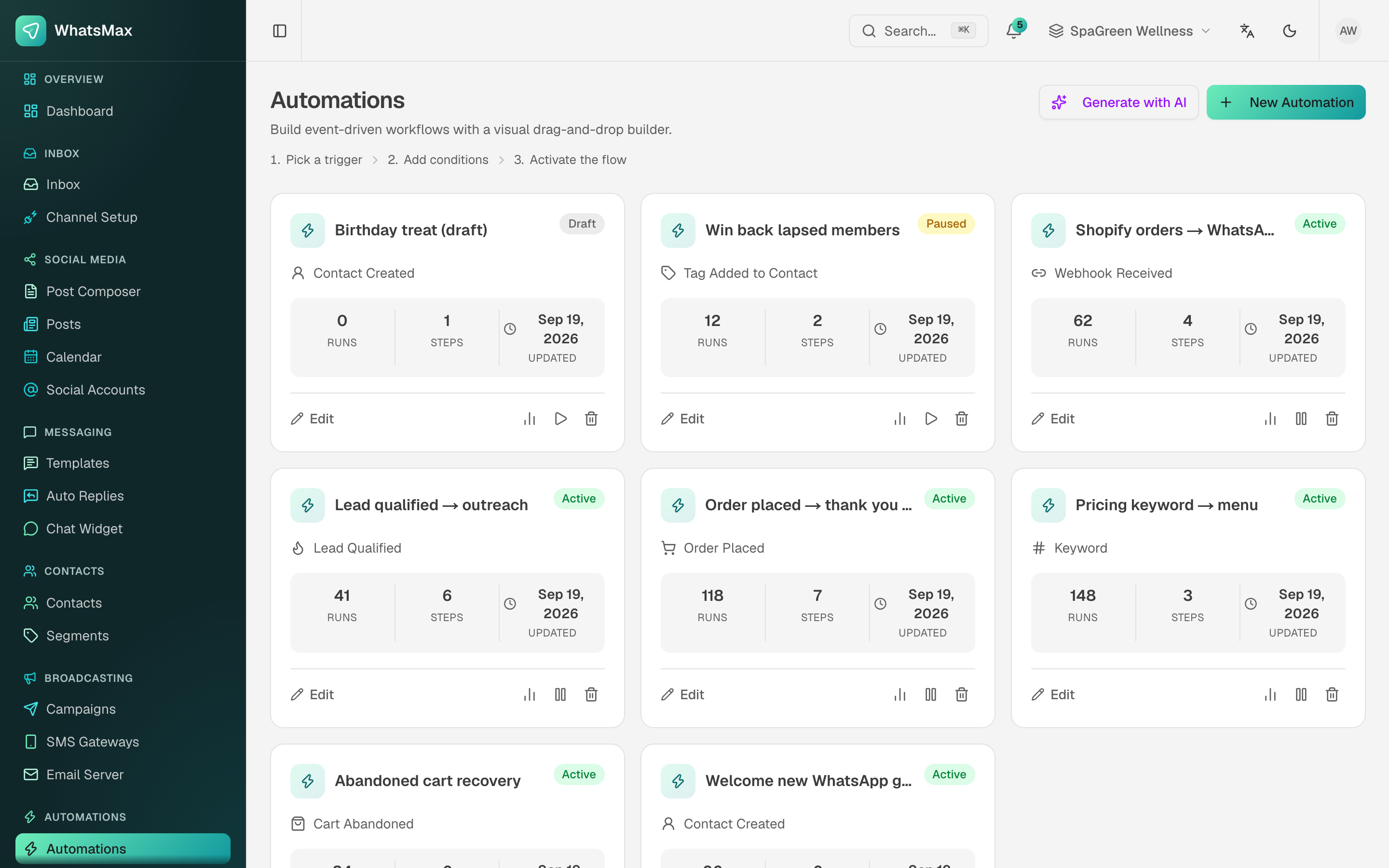Delete Pricing keyword menu automation

click(x=1332, y=694)
